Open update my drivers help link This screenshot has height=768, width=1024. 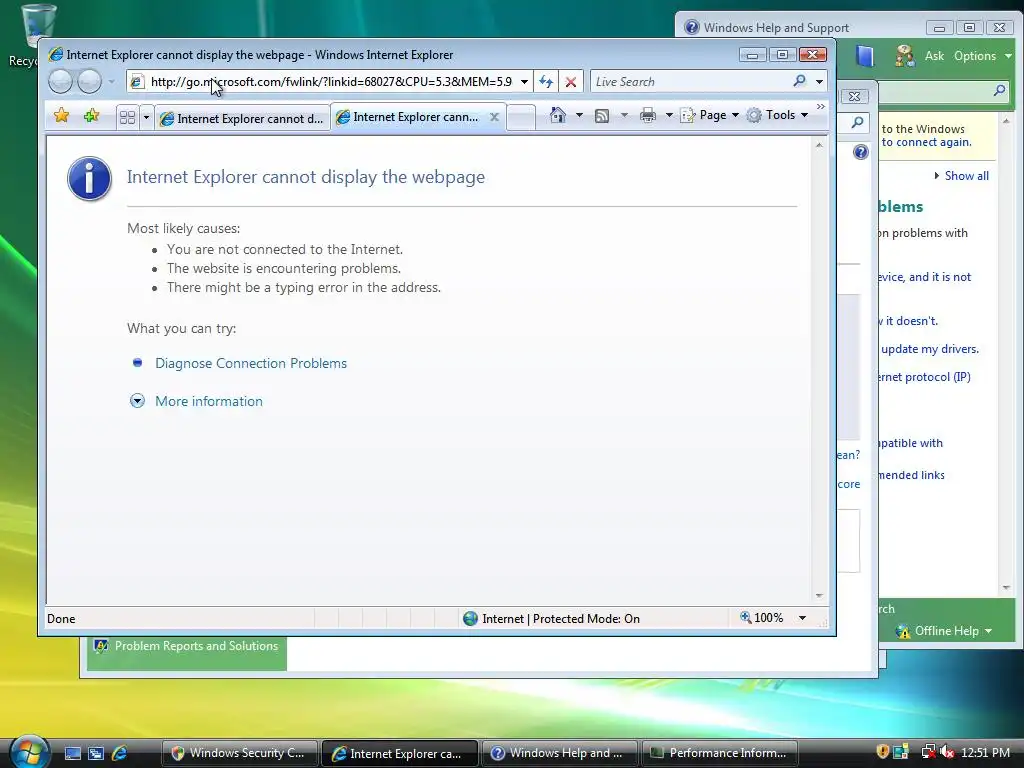pyautogui.click(x=930, y=349)
